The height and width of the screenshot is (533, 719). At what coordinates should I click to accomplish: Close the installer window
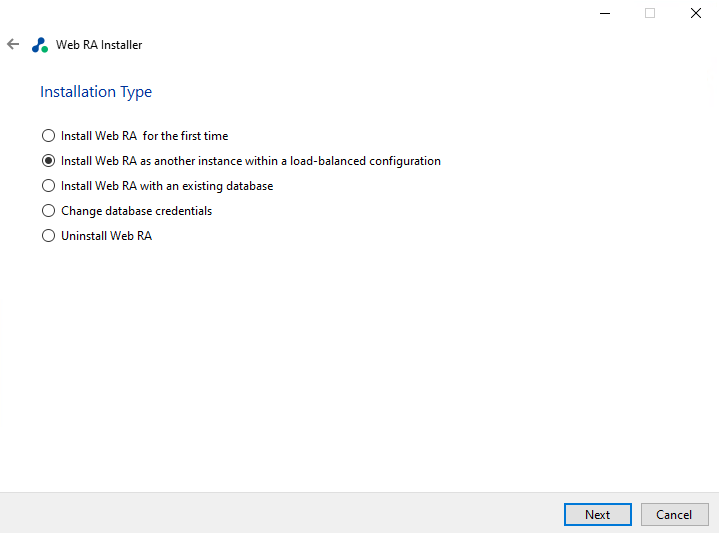pos(696,13)
